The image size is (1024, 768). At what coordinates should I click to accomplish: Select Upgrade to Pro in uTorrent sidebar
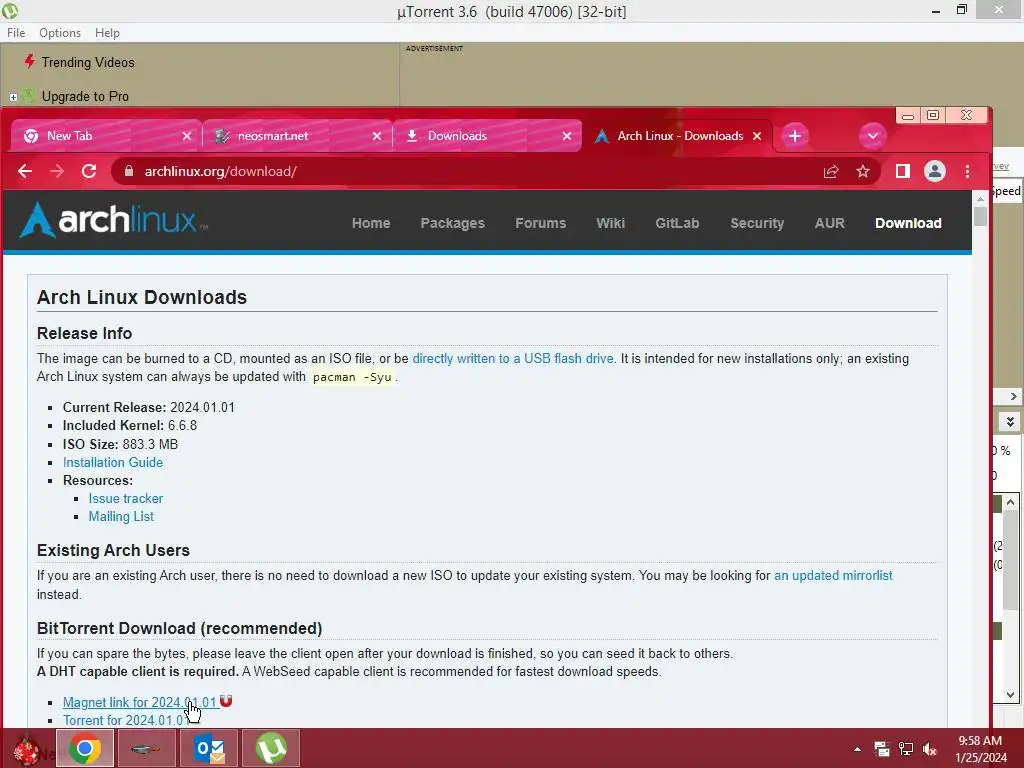point(85,96)
